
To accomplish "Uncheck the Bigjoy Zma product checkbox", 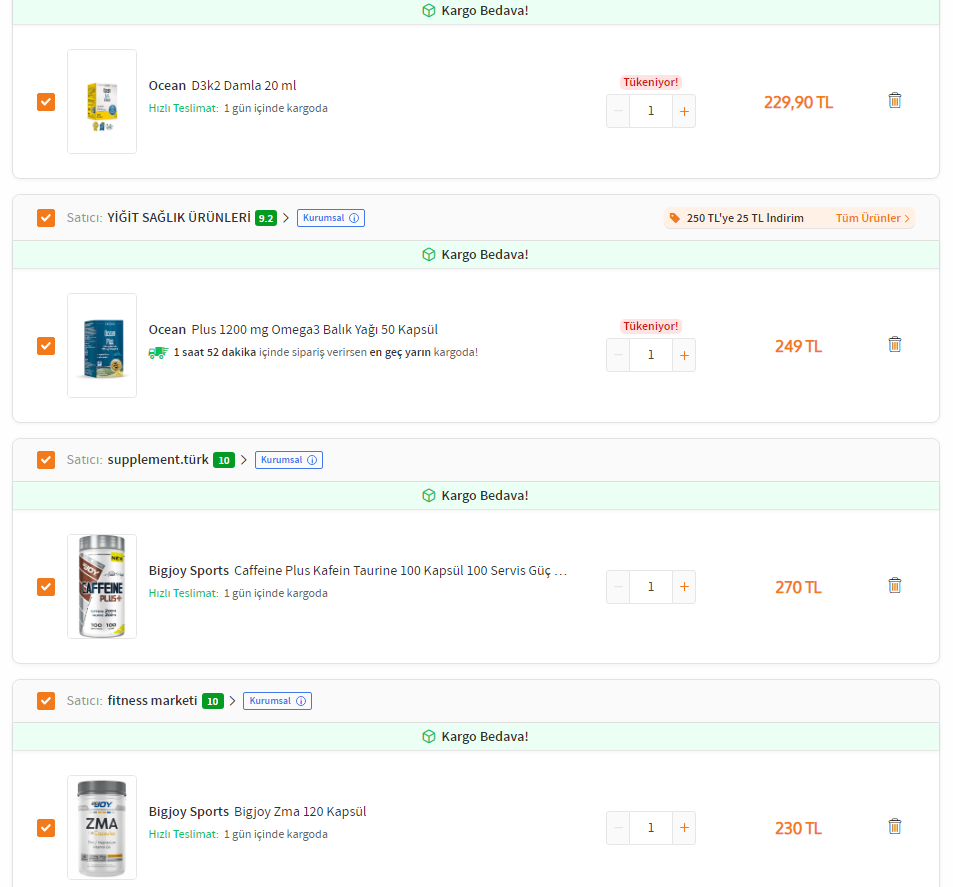I will pos(46,828).
